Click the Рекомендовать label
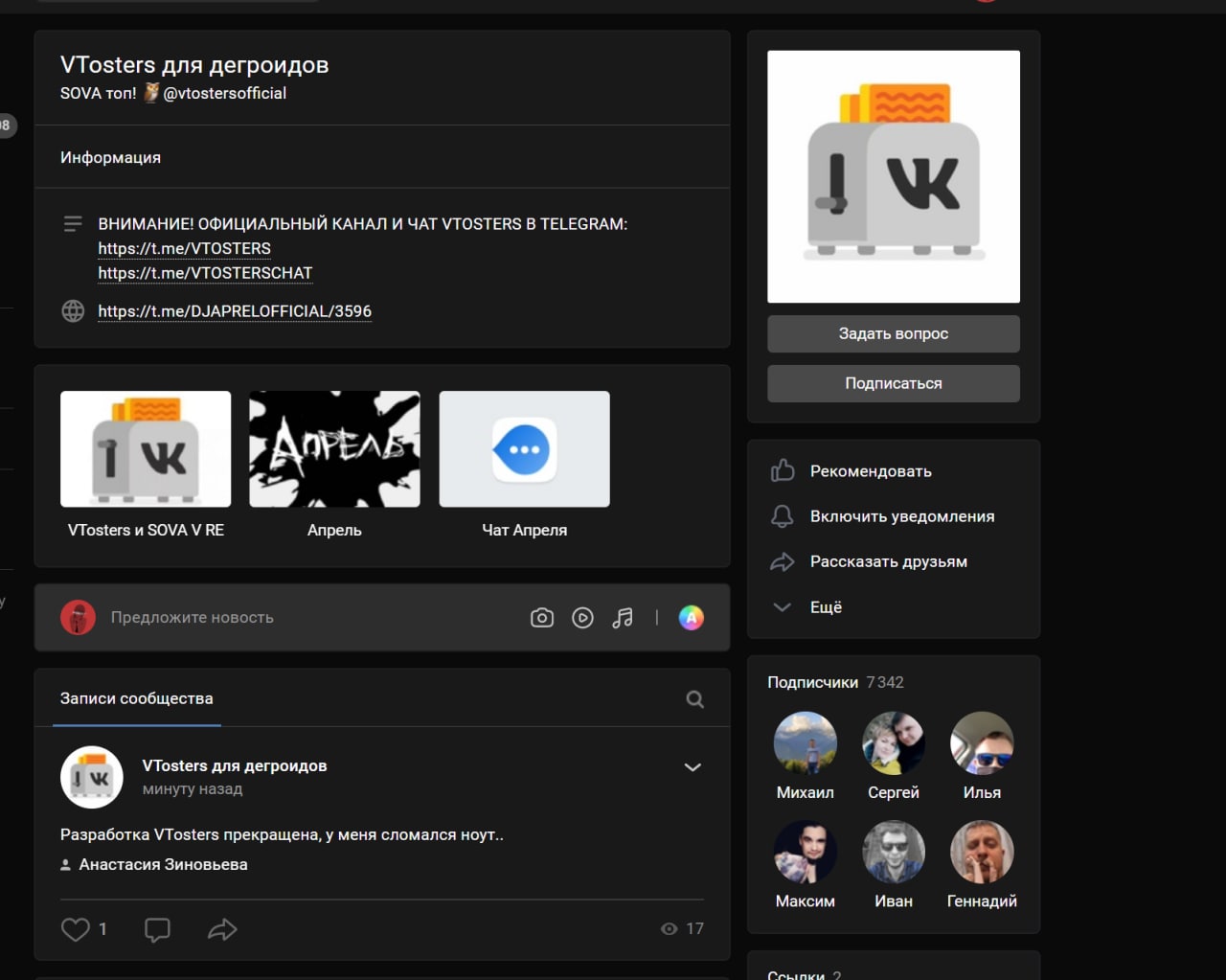Screen dimensions: 1226x980 [x=871, y=471]
